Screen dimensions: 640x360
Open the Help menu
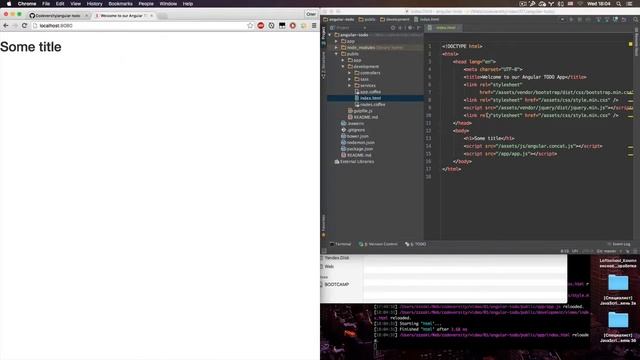pyautogui.click(x=188, y=4)
